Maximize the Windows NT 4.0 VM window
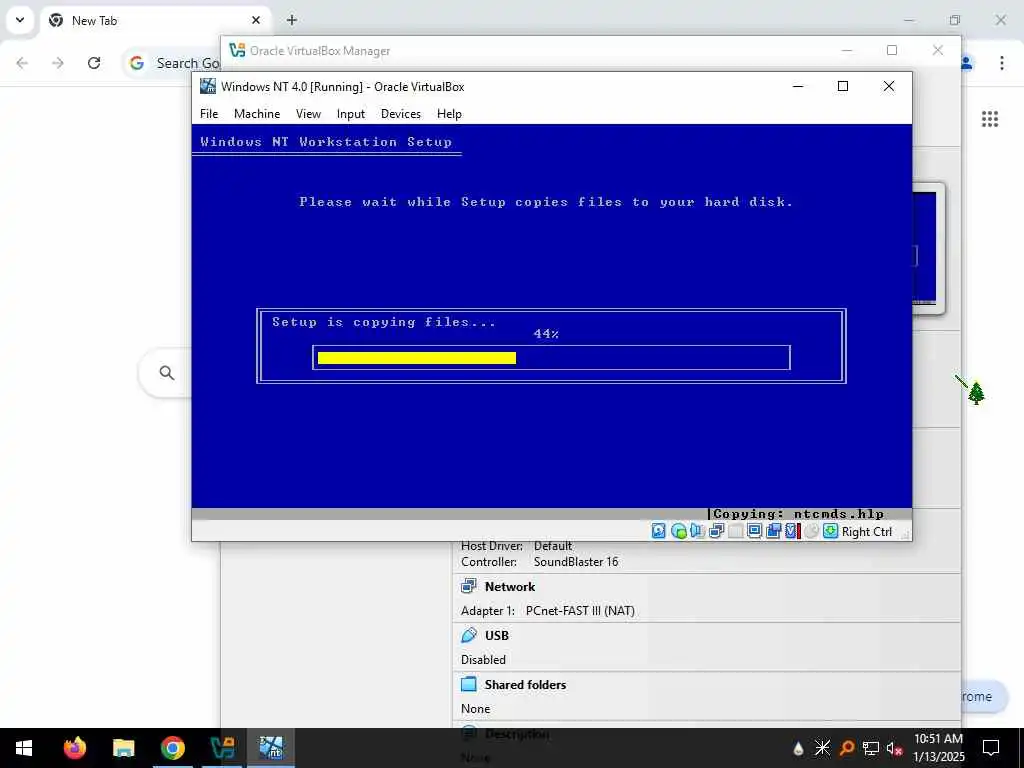This screenshot has width=1024, height=768. [843, 86]
